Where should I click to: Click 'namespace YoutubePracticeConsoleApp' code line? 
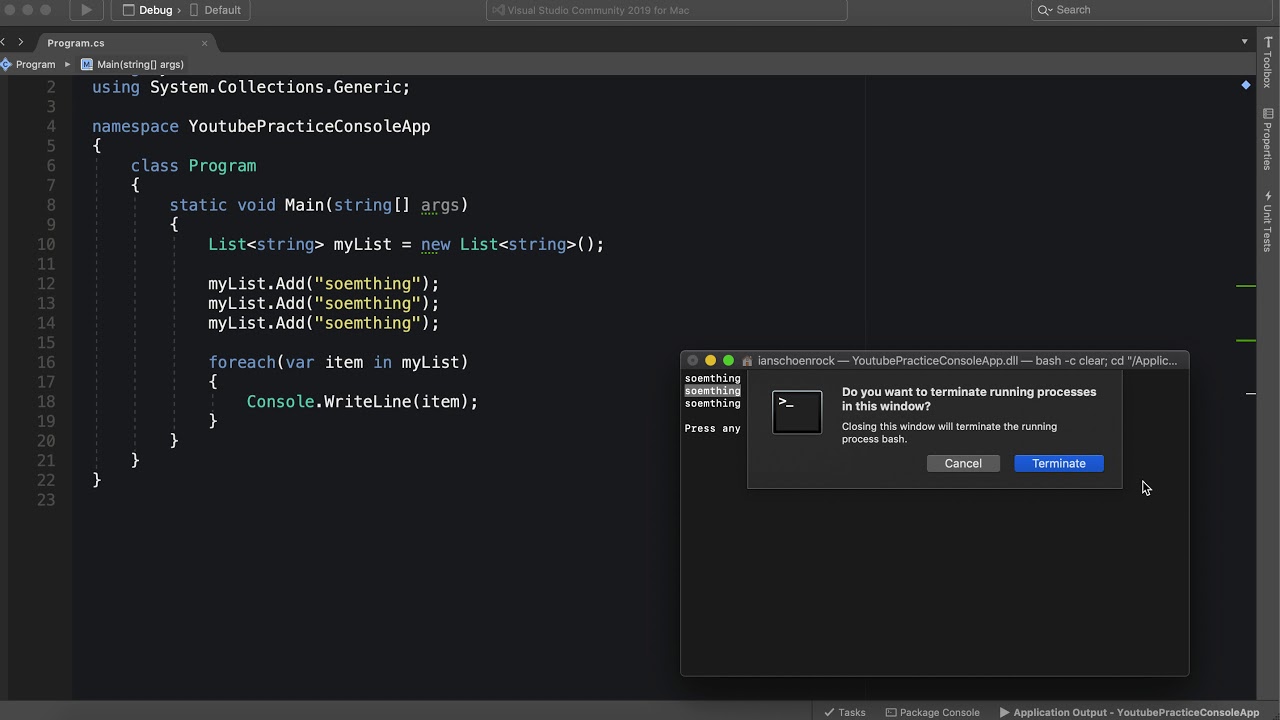[261, 126]
